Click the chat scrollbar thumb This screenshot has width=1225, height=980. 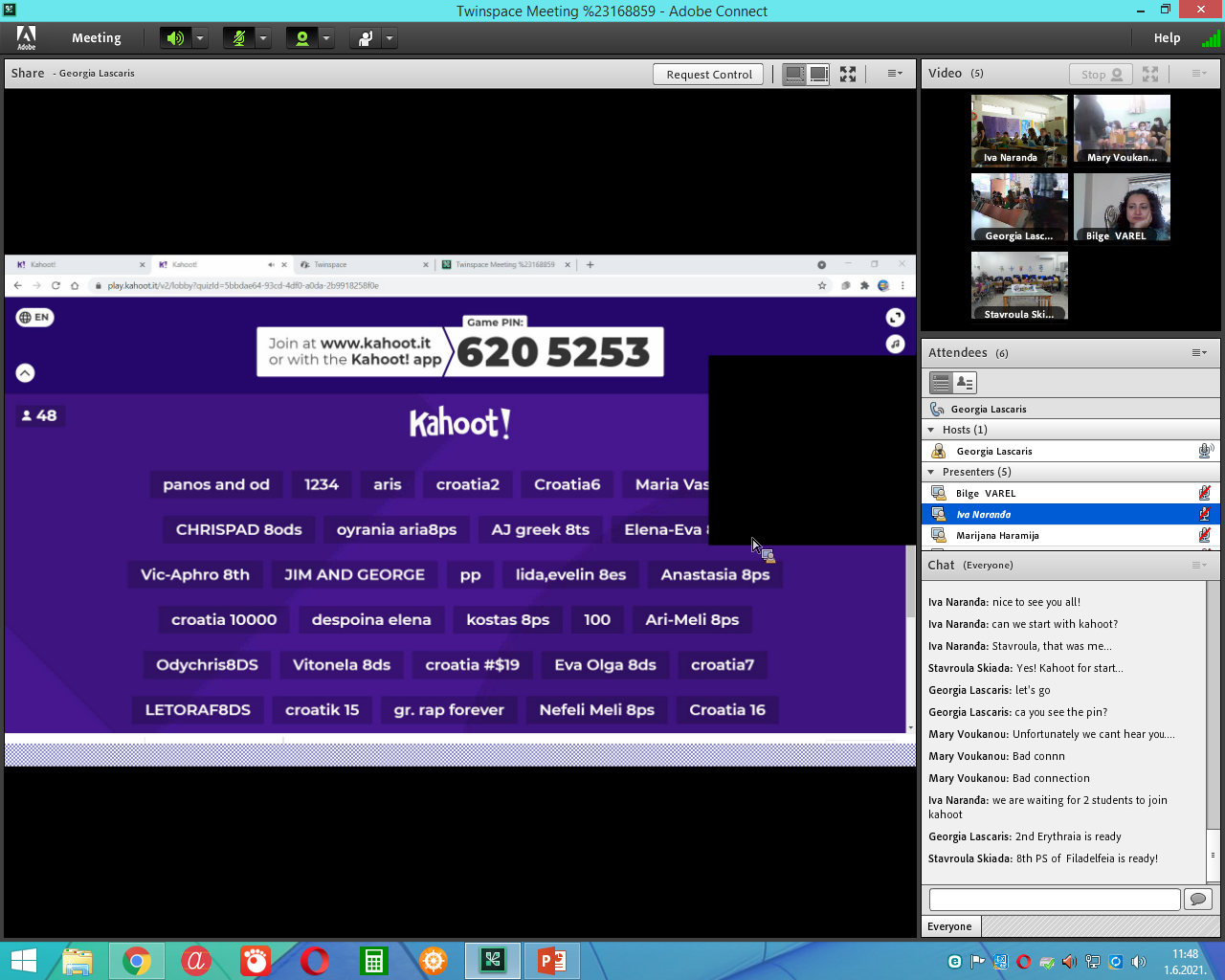pos(1214,854)
